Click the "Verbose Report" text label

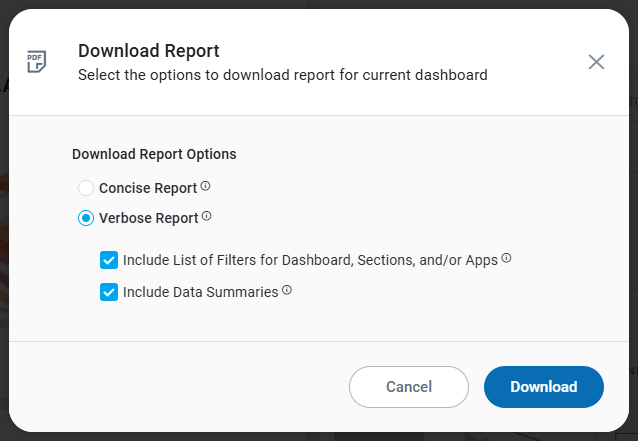tap(148, 218)
